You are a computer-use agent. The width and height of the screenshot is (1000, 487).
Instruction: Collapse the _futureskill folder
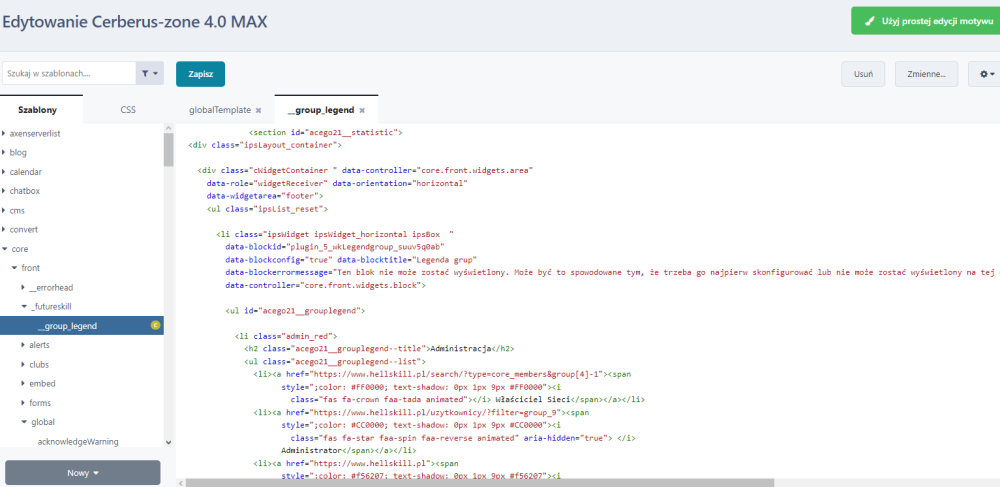coord(24,306)
